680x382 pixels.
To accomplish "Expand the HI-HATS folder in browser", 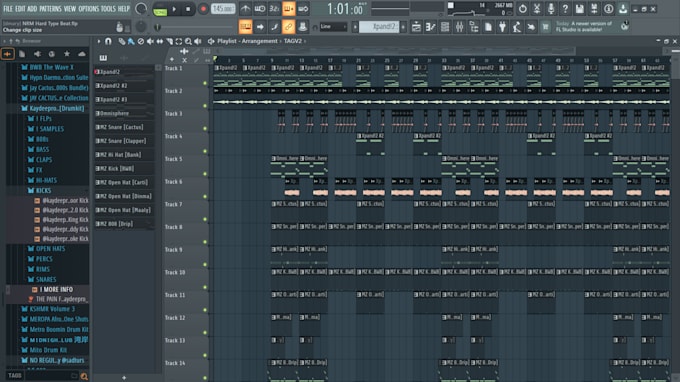I will click(x=46, y=180).
